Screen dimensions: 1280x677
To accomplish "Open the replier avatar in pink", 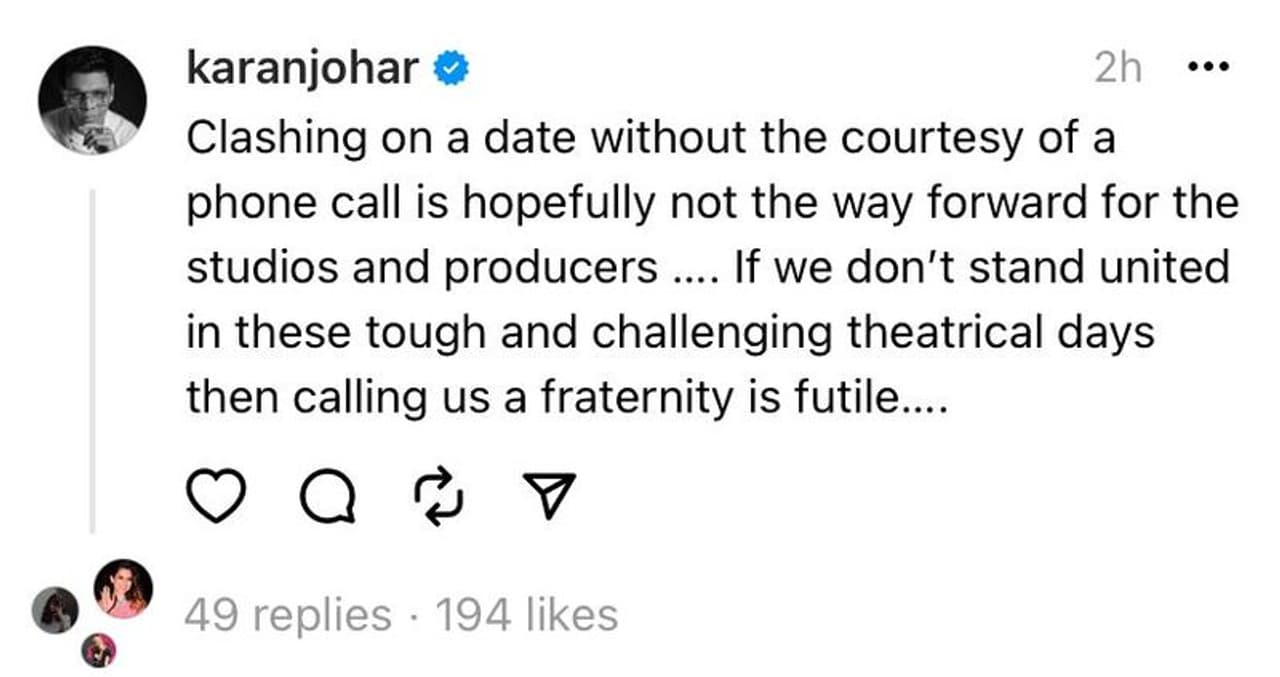I will [x=124, y=588].
